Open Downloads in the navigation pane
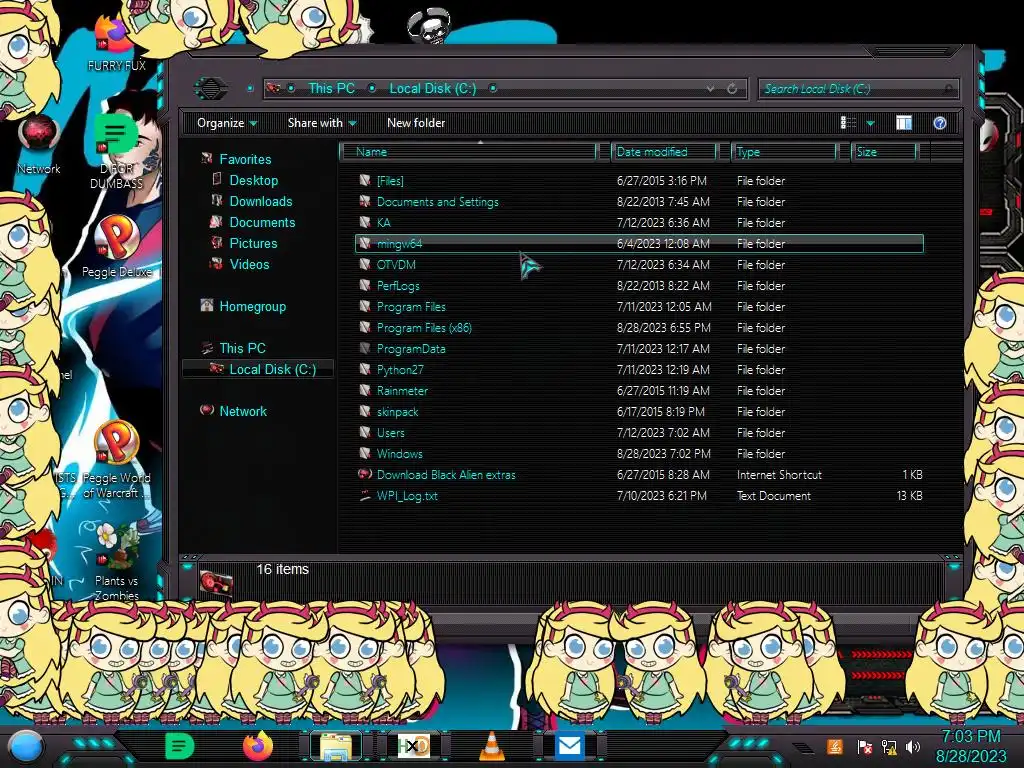This screenshot has height=768, width=1024. [x=261, y=201]
